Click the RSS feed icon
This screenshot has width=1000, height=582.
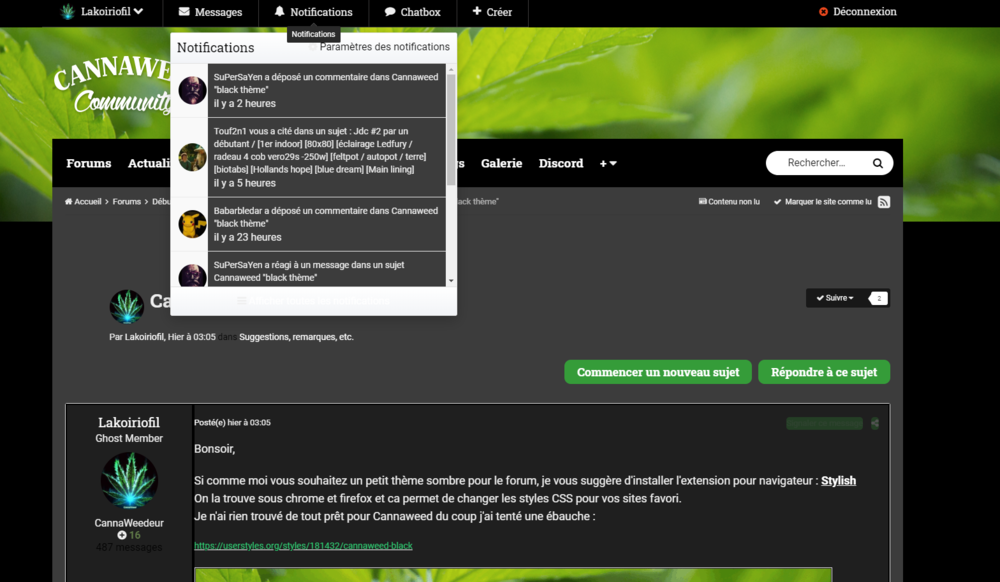tap(883, 202)
